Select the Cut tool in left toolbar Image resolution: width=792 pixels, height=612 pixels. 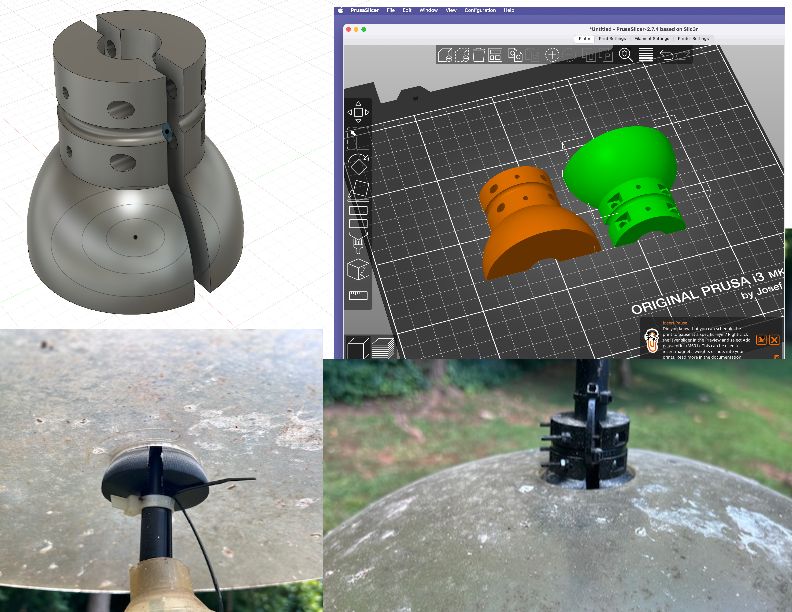coord(358,217)
